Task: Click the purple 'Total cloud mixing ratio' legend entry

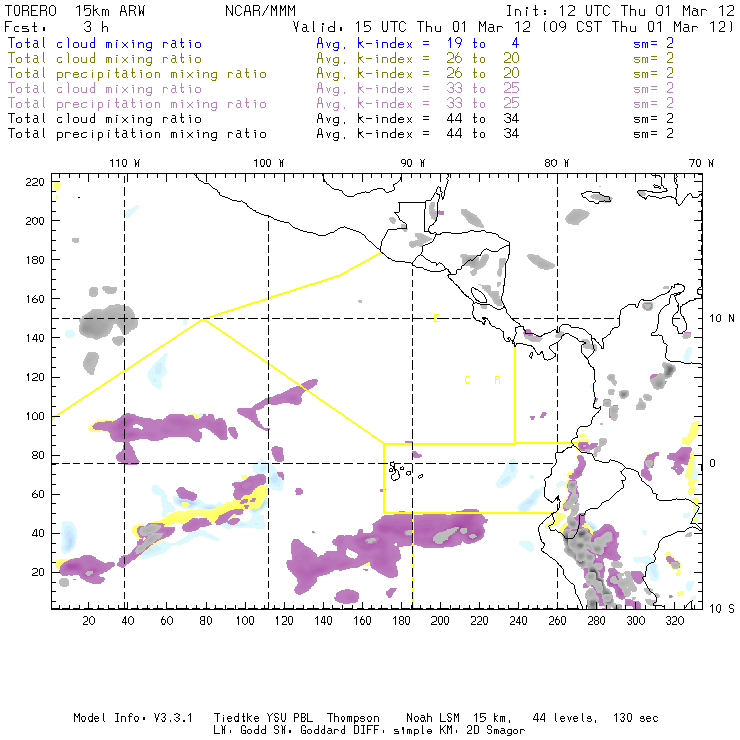Action: click(105, 89)
